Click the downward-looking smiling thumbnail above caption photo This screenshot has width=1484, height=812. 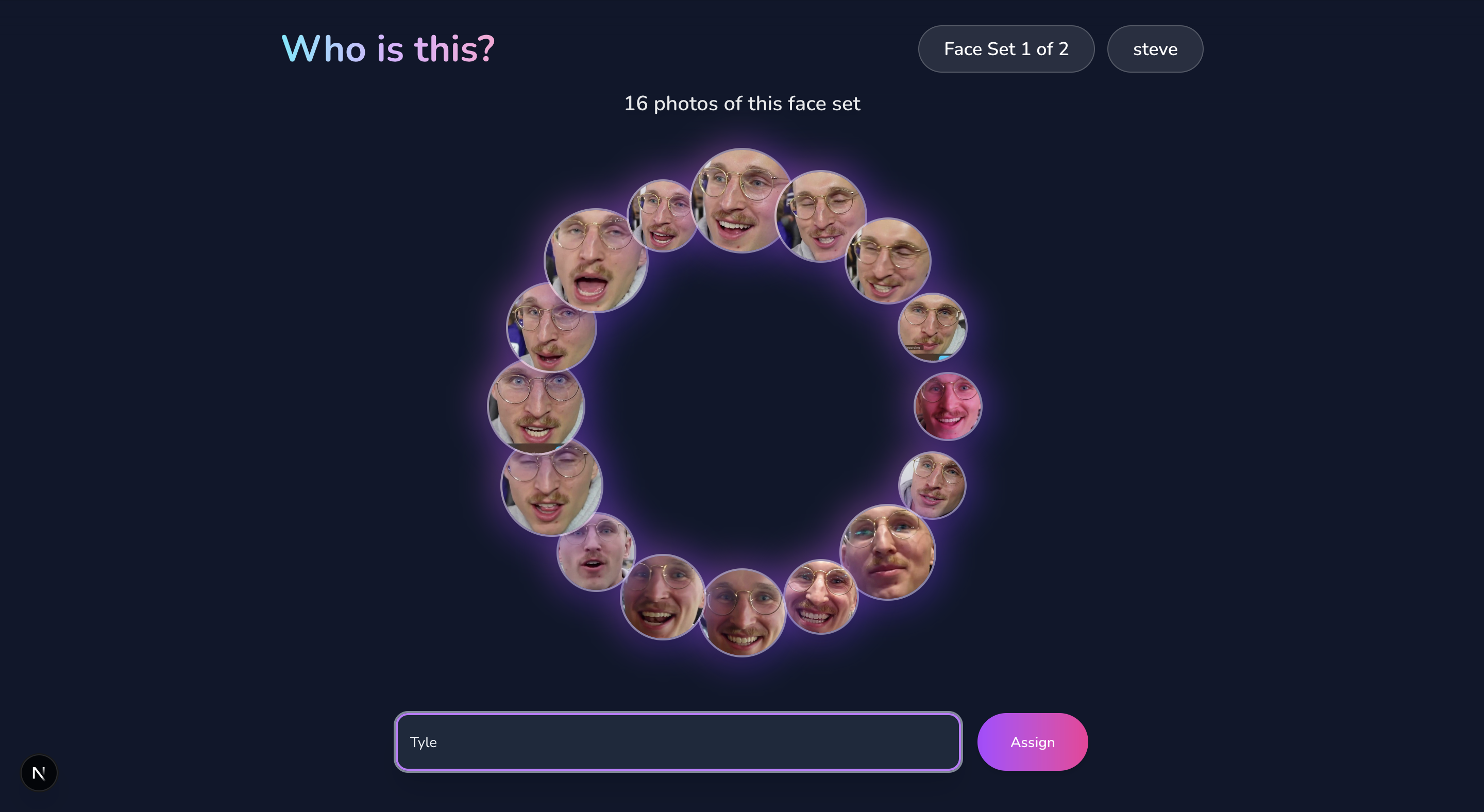tap(888, 260)
